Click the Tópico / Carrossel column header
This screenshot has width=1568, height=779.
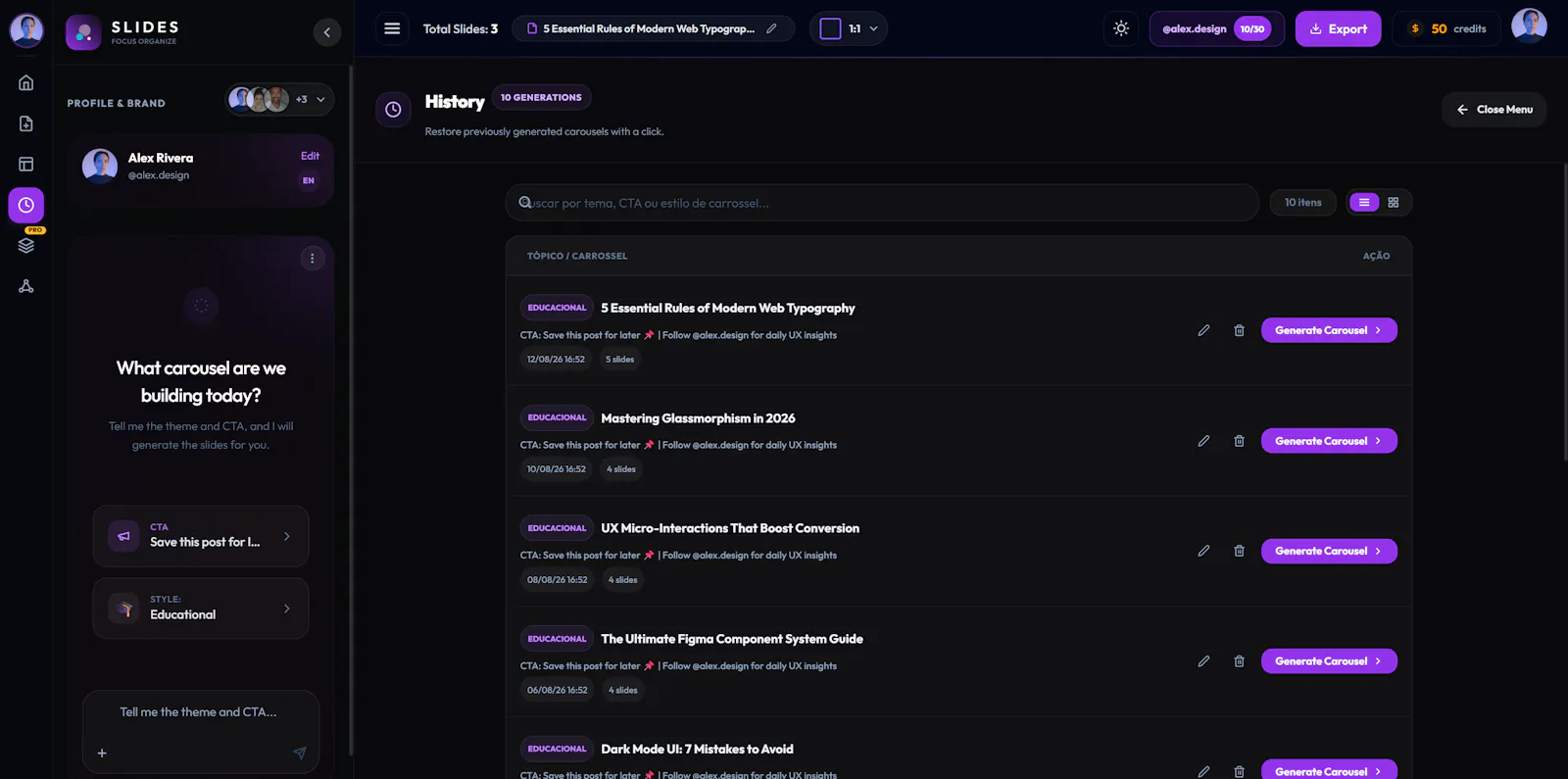(x=577, y=256)
